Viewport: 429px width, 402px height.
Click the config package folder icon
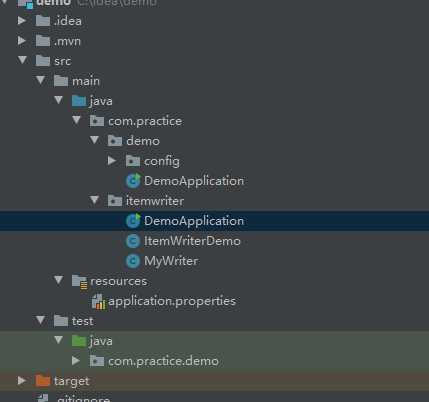133,161
